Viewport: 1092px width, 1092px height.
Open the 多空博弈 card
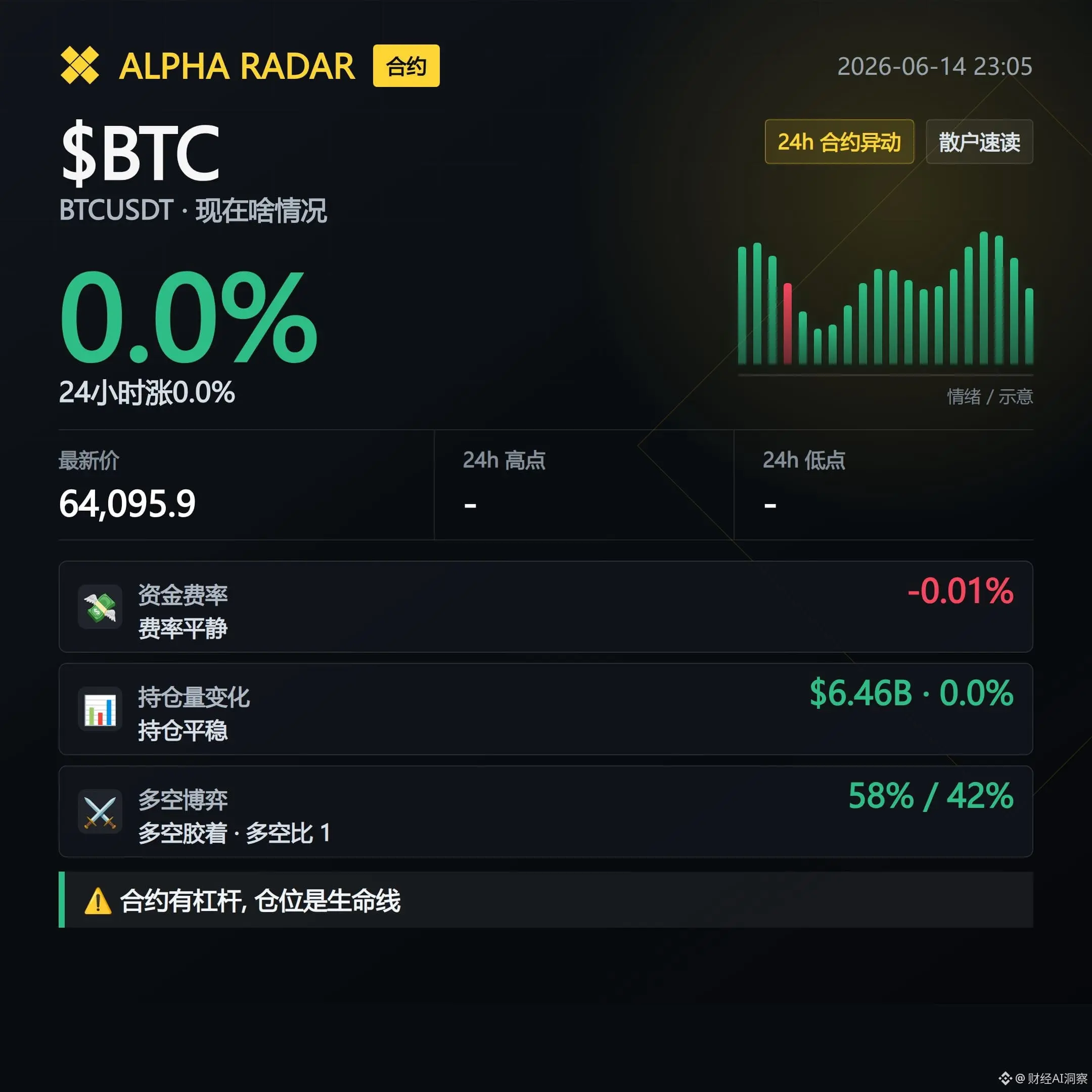point(546,811)
